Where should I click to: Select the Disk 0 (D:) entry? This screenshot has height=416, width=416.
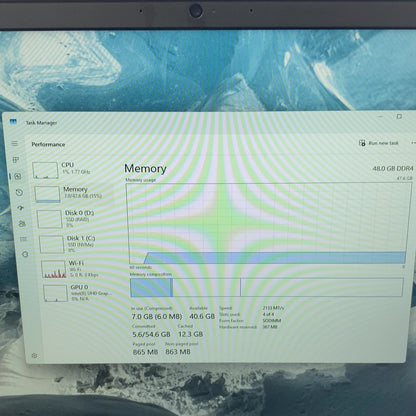78,218
